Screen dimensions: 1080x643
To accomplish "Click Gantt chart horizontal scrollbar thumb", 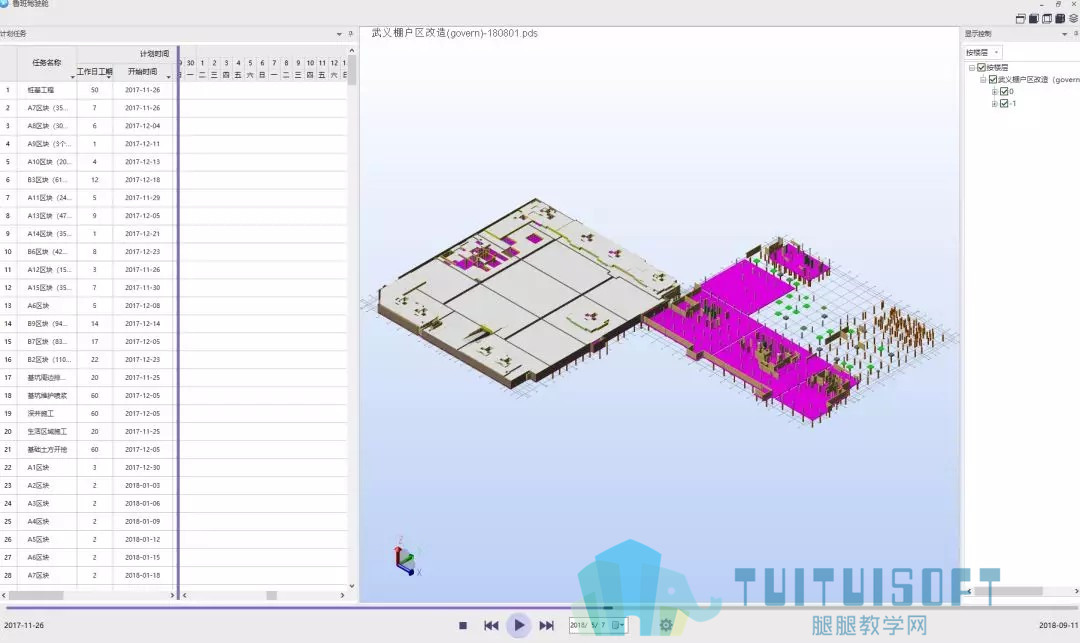I will [271, 595].
